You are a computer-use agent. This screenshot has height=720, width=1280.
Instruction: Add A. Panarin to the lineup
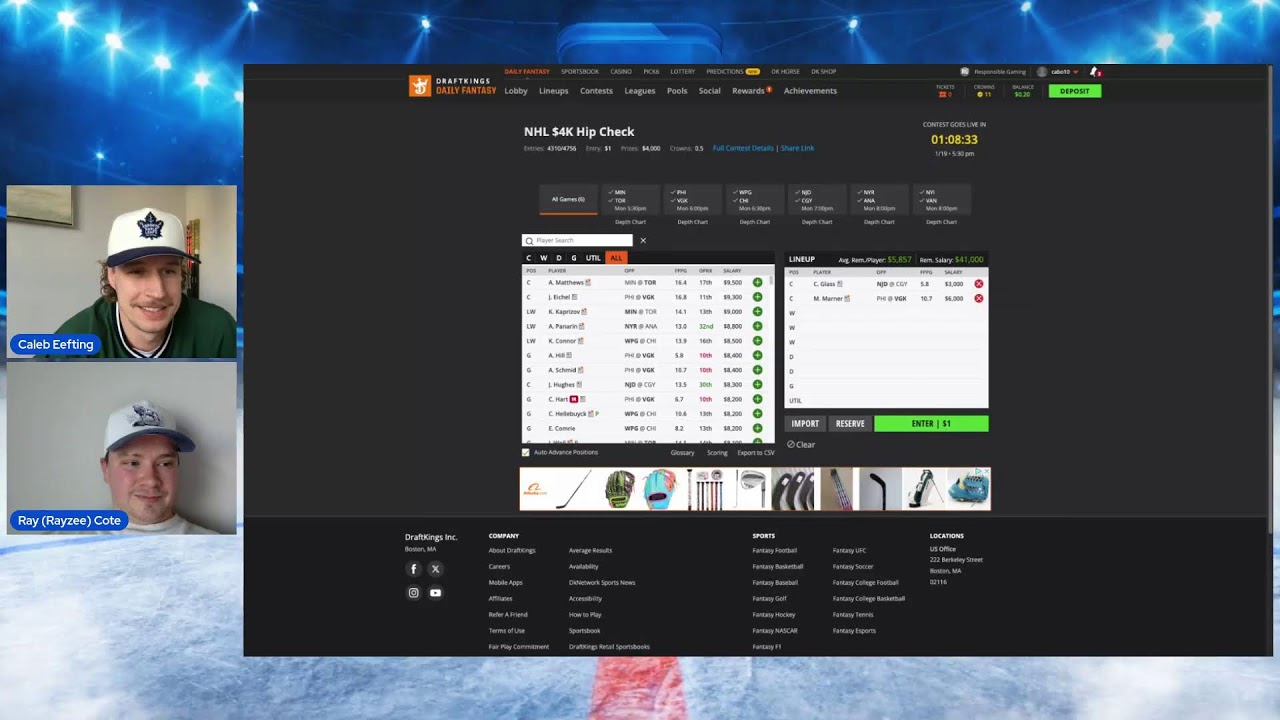(757, 326)
